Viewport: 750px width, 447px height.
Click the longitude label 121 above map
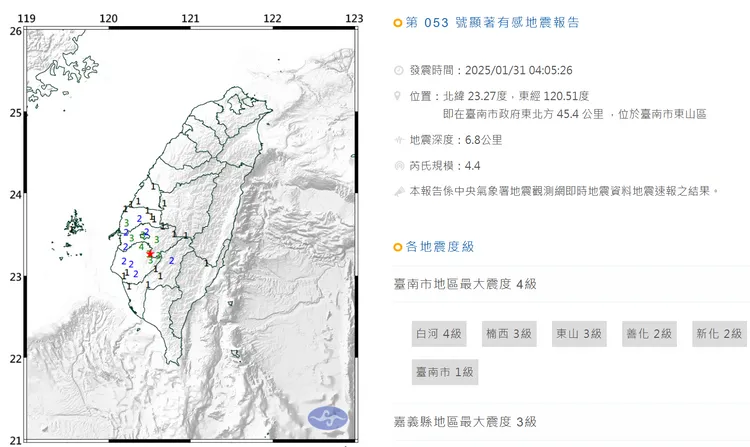(x=190, y=18)
